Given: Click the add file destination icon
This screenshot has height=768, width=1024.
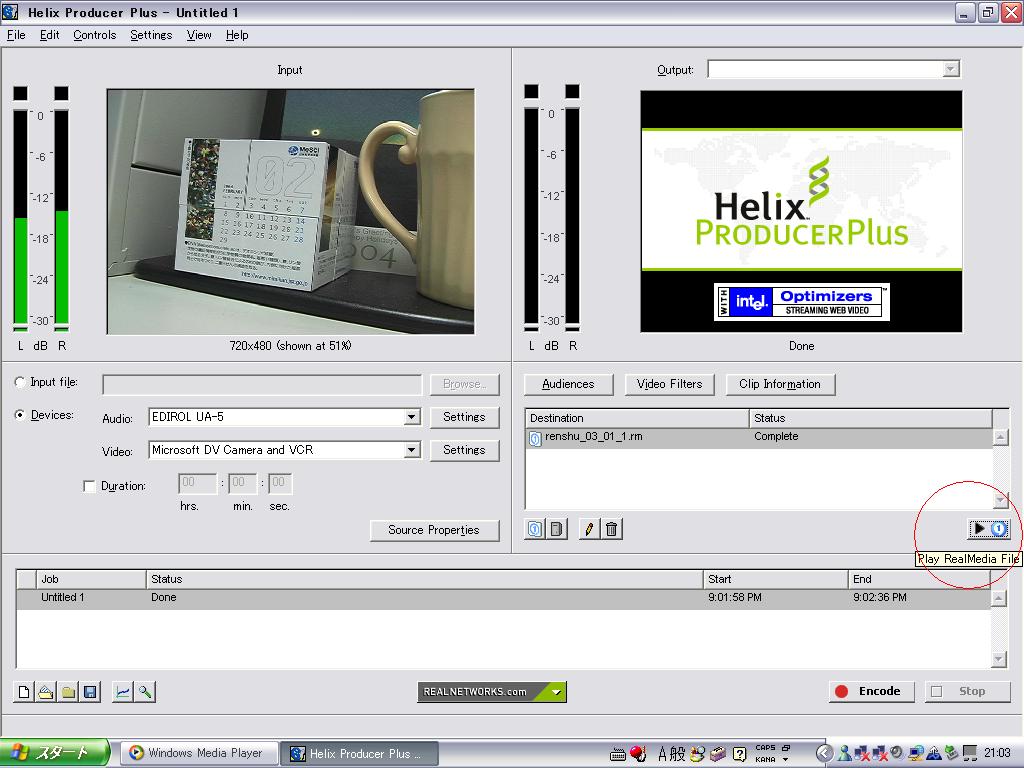Looking at the screenshot, I should pos(535,529).
